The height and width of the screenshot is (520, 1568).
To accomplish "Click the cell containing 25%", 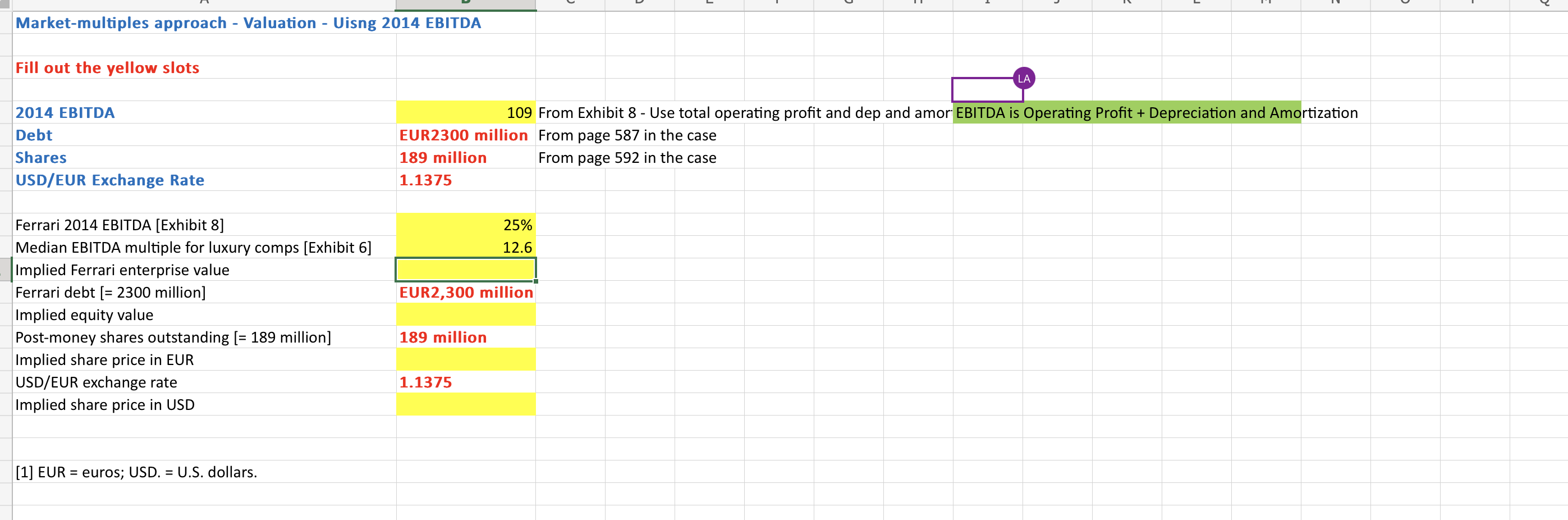I will click(466, 224).
